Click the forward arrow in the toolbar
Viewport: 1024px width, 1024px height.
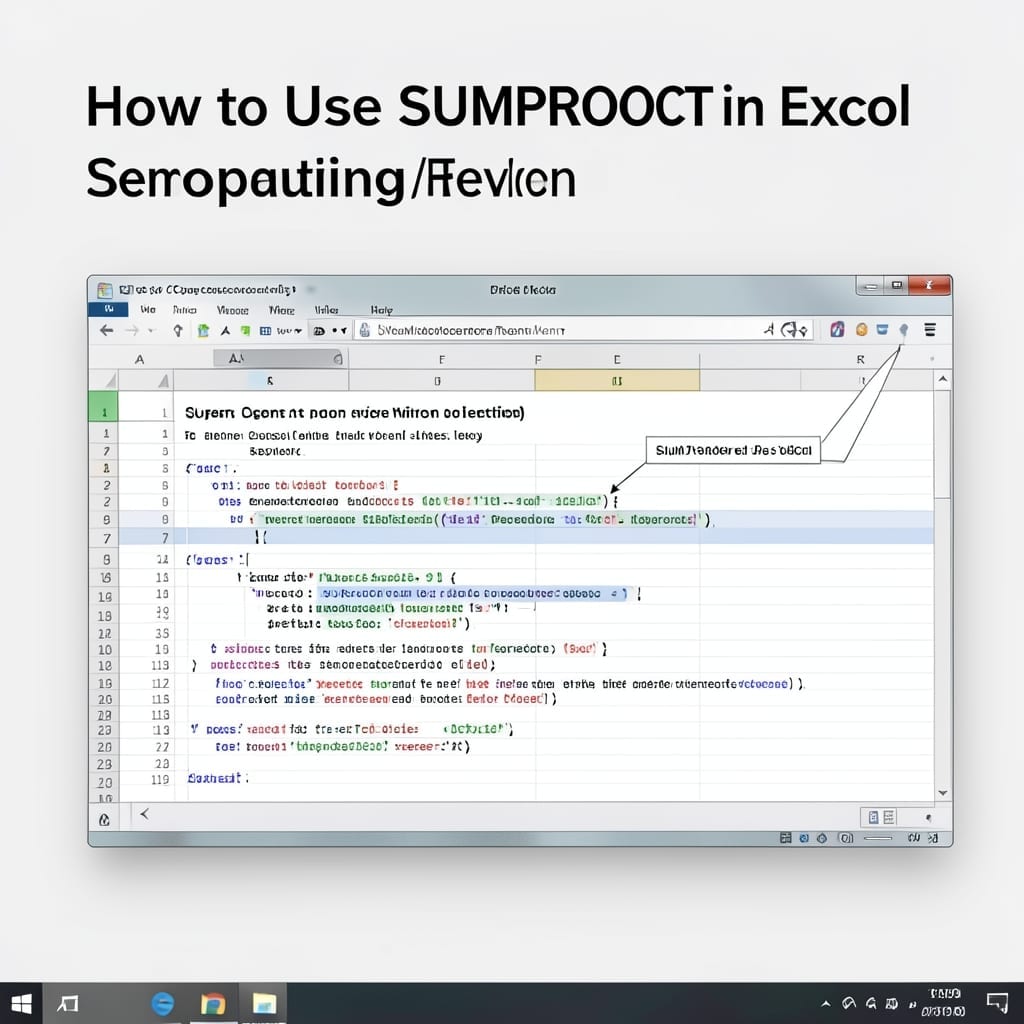click(x=132, y=330)
